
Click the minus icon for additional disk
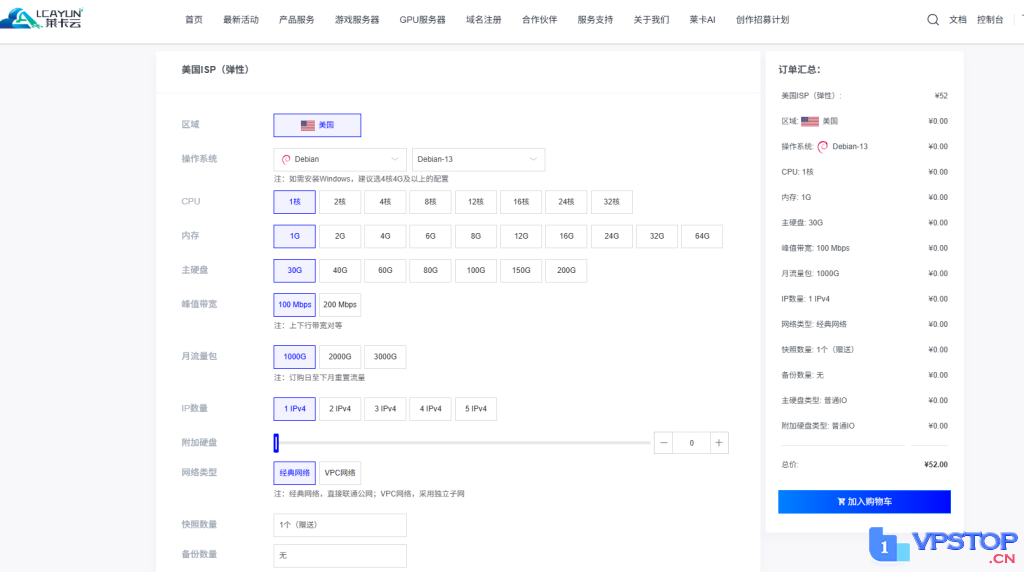(664, 443)
